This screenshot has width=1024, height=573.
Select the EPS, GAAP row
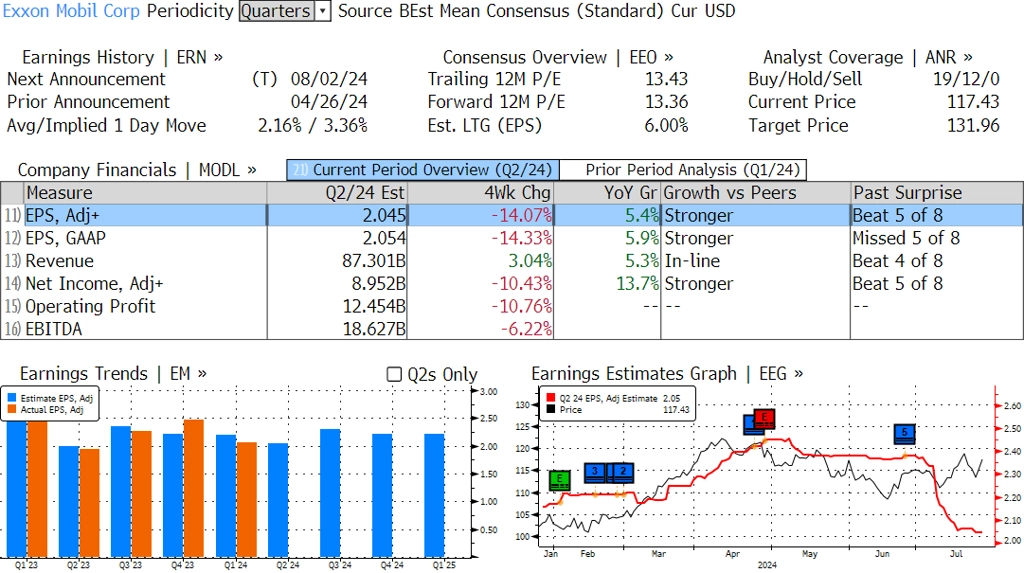coord(512,238)
